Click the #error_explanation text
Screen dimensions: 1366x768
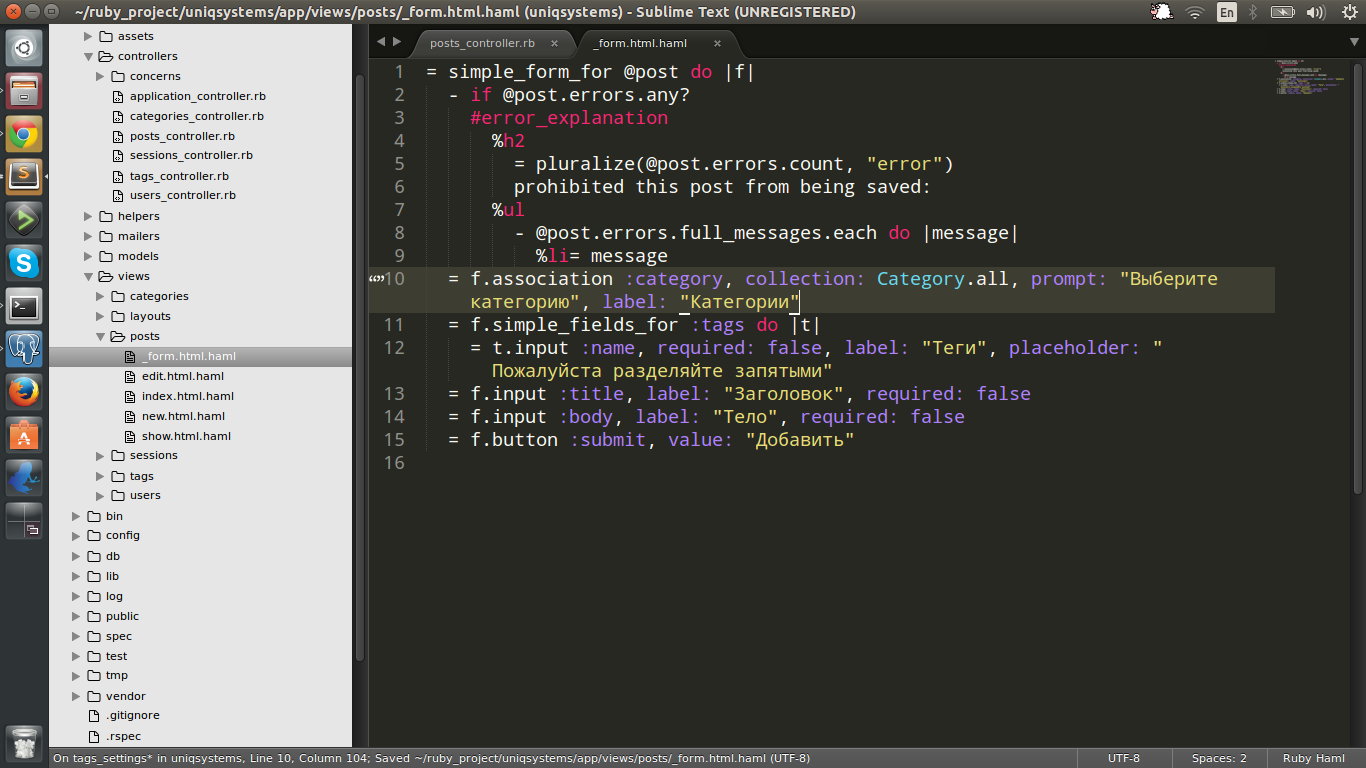tap(569, 118)
